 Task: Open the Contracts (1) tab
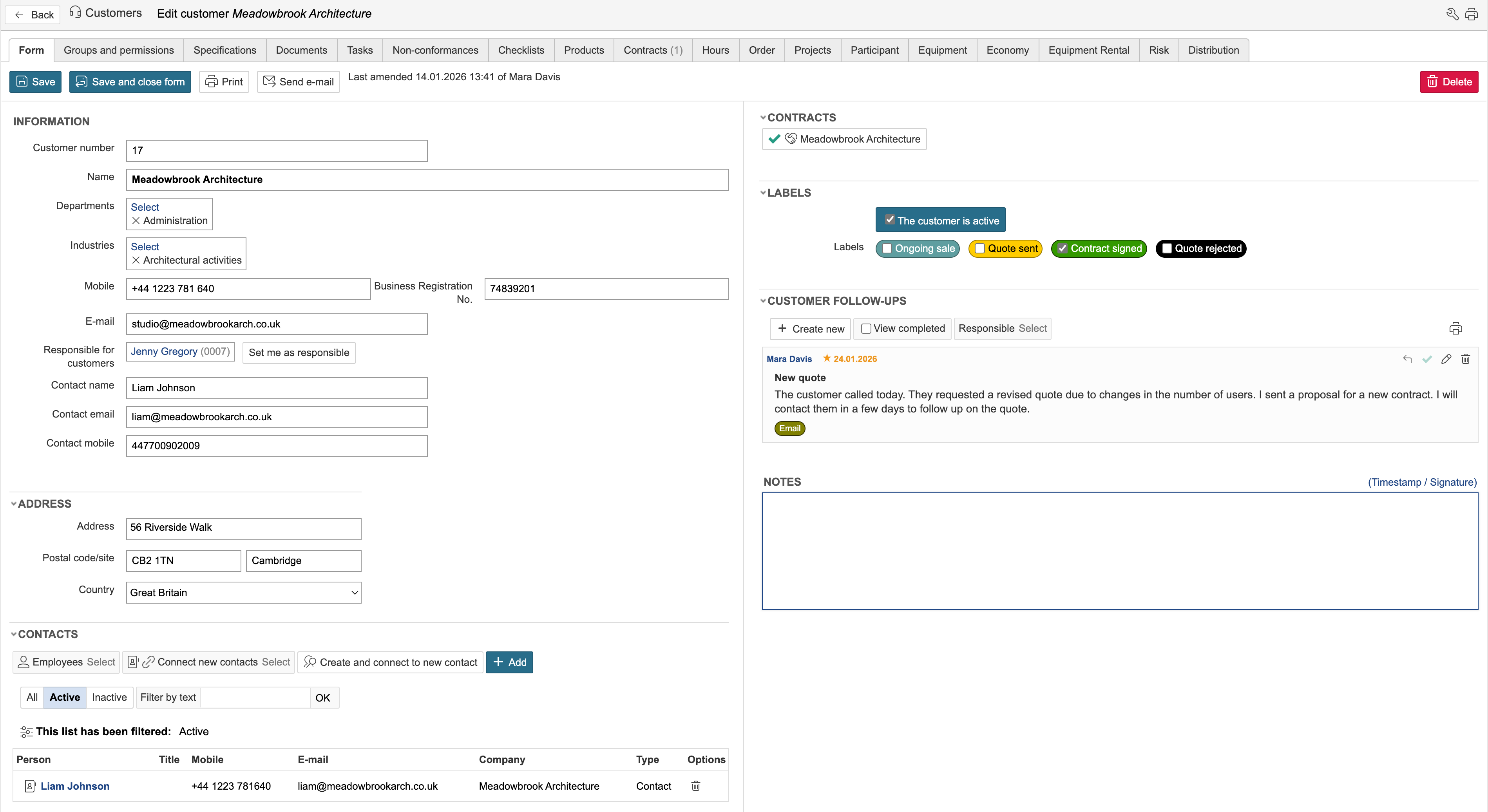coord(653,50)
